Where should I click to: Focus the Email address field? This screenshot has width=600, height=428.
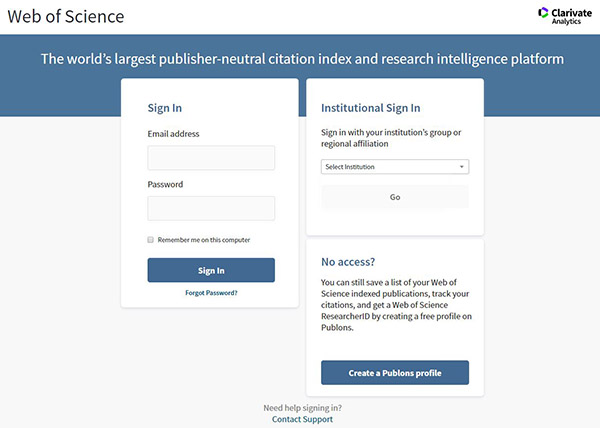(211, 158)
